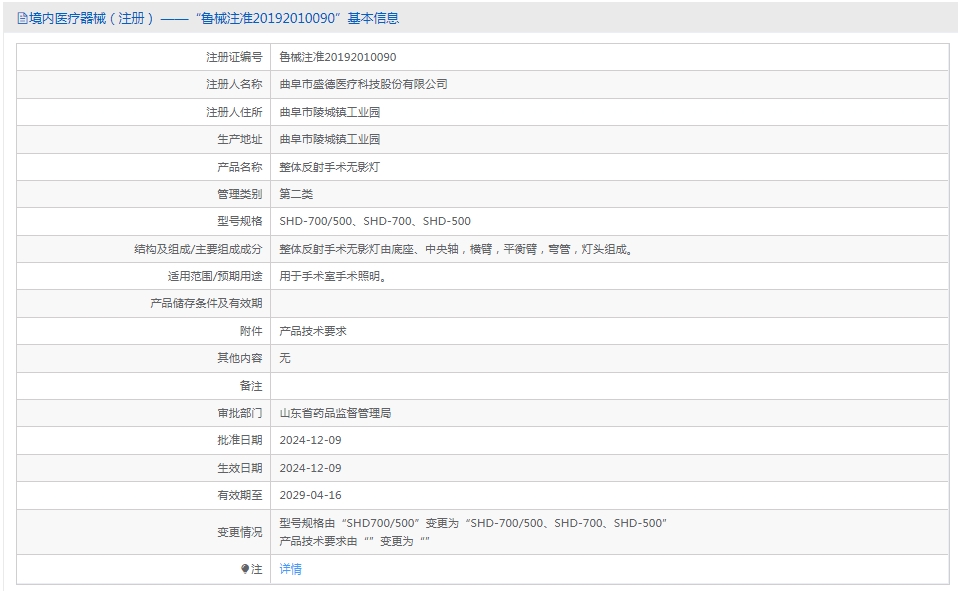The width and height of the screenshot is (958, 591).
Task: Click the 生产地址 label
Action: (240, 139)
